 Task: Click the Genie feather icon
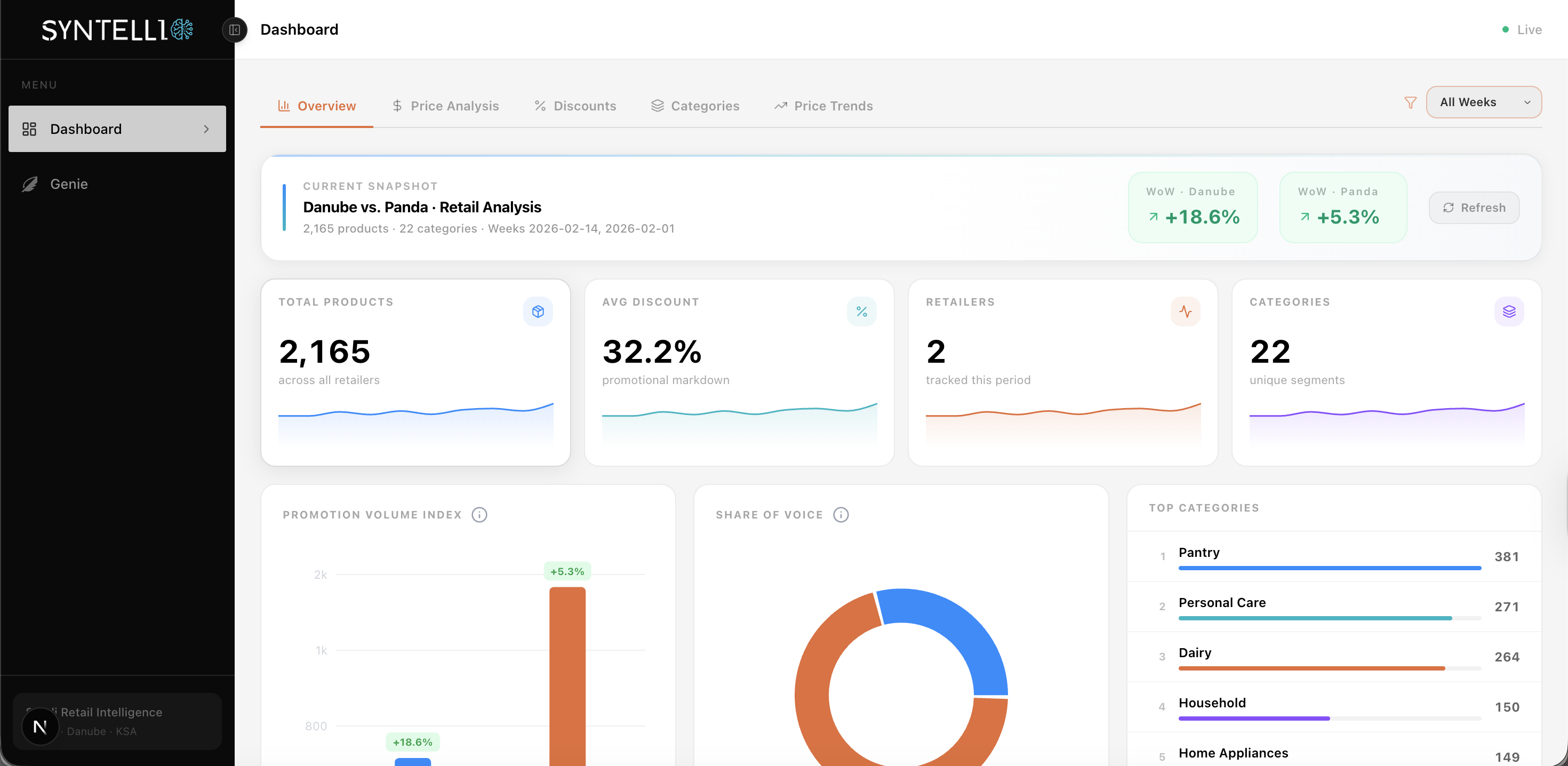(29, 184)
